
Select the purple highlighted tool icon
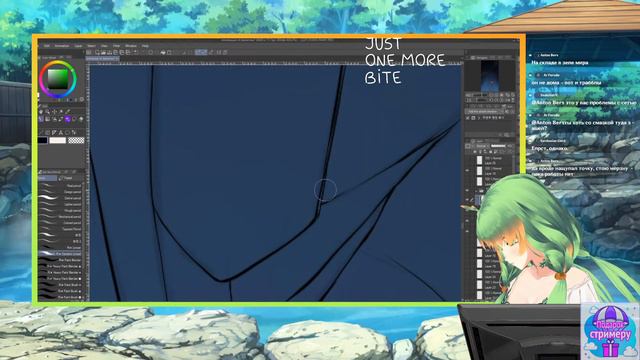coord(67,119)
